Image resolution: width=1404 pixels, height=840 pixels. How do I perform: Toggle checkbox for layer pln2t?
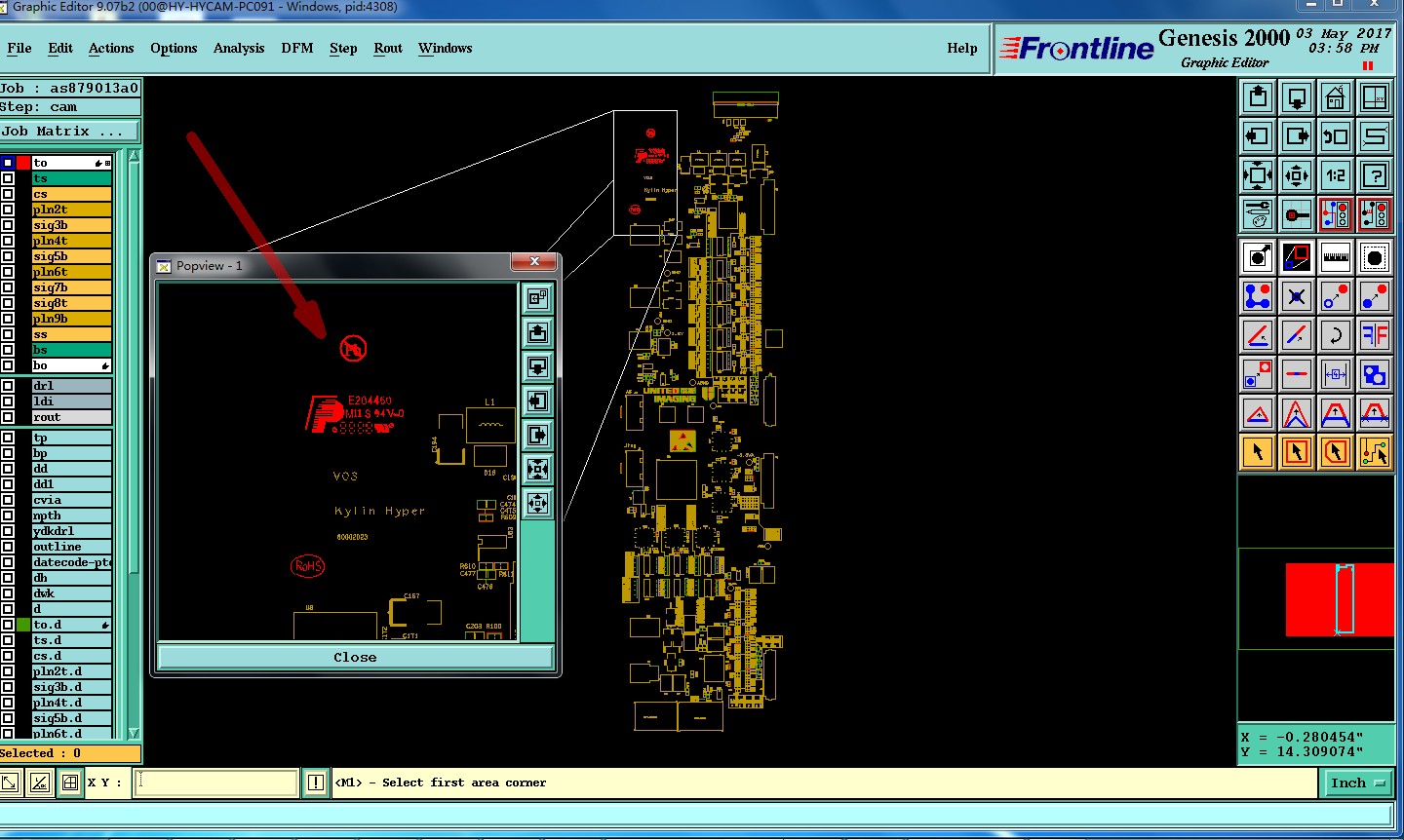(x=8, y=210)
